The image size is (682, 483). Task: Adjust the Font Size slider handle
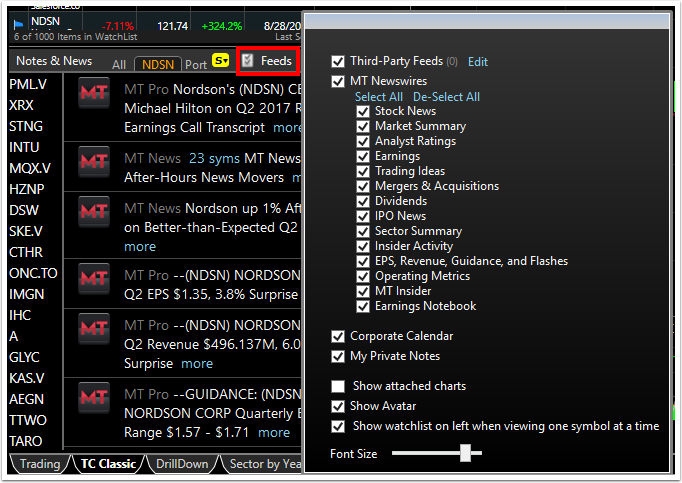click(x=465, y=453)
